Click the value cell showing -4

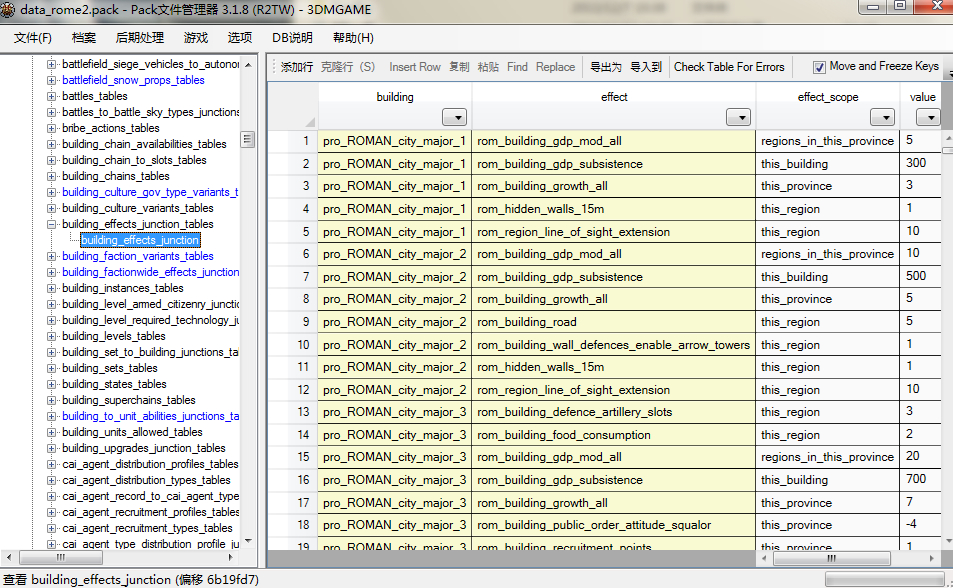coord(920,525)
